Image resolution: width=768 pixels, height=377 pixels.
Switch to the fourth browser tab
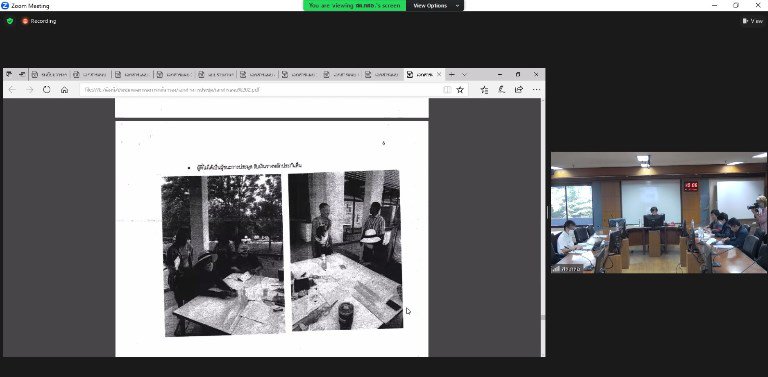point(175,74)
